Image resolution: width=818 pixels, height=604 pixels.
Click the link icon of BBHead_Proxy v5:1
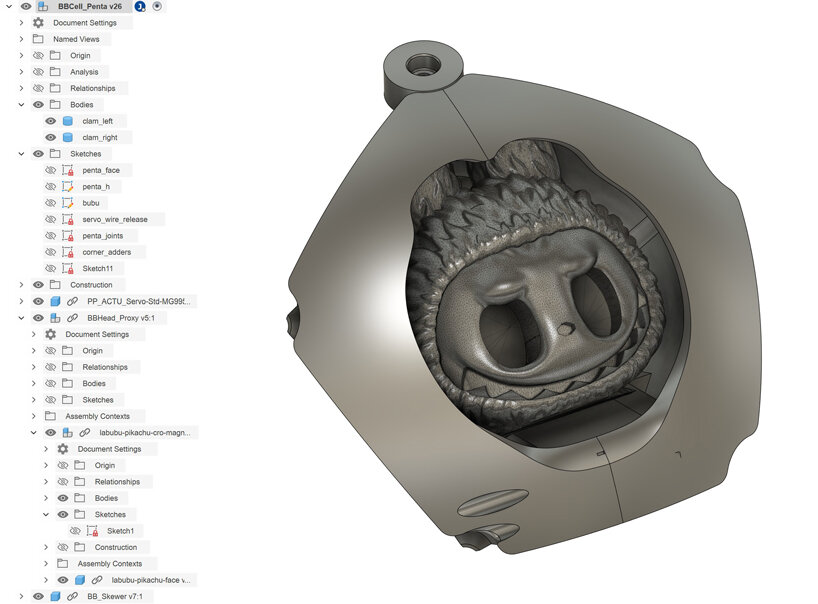[73, 318]
